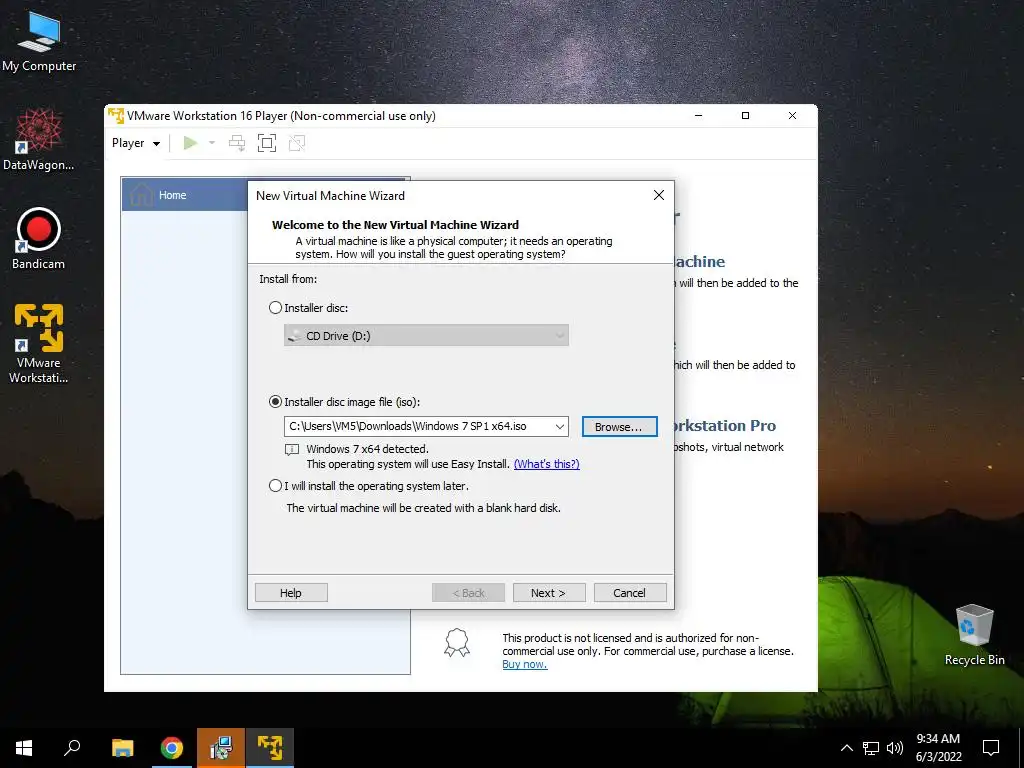Viewport: 1024px width, 768px height.
Task: Open the Windows Start menu
Action: tap(24, 748)
